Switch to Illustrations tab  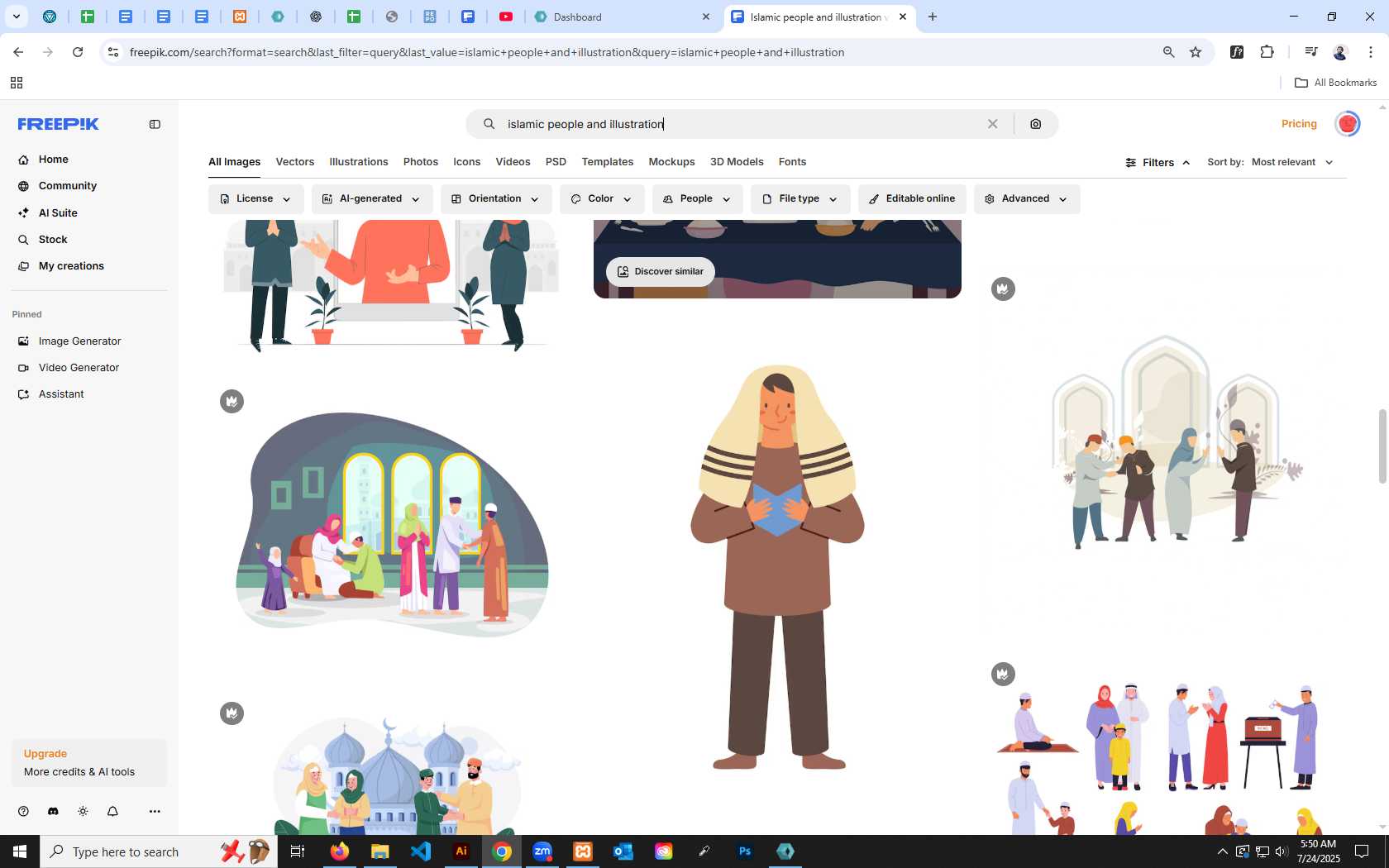(x=358, y=162)
